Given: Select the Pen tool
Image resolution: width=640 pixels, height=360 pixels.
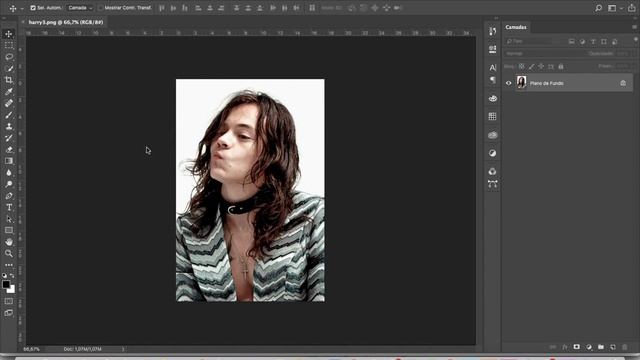Looking at the screenshot, I should pos(9,196).
